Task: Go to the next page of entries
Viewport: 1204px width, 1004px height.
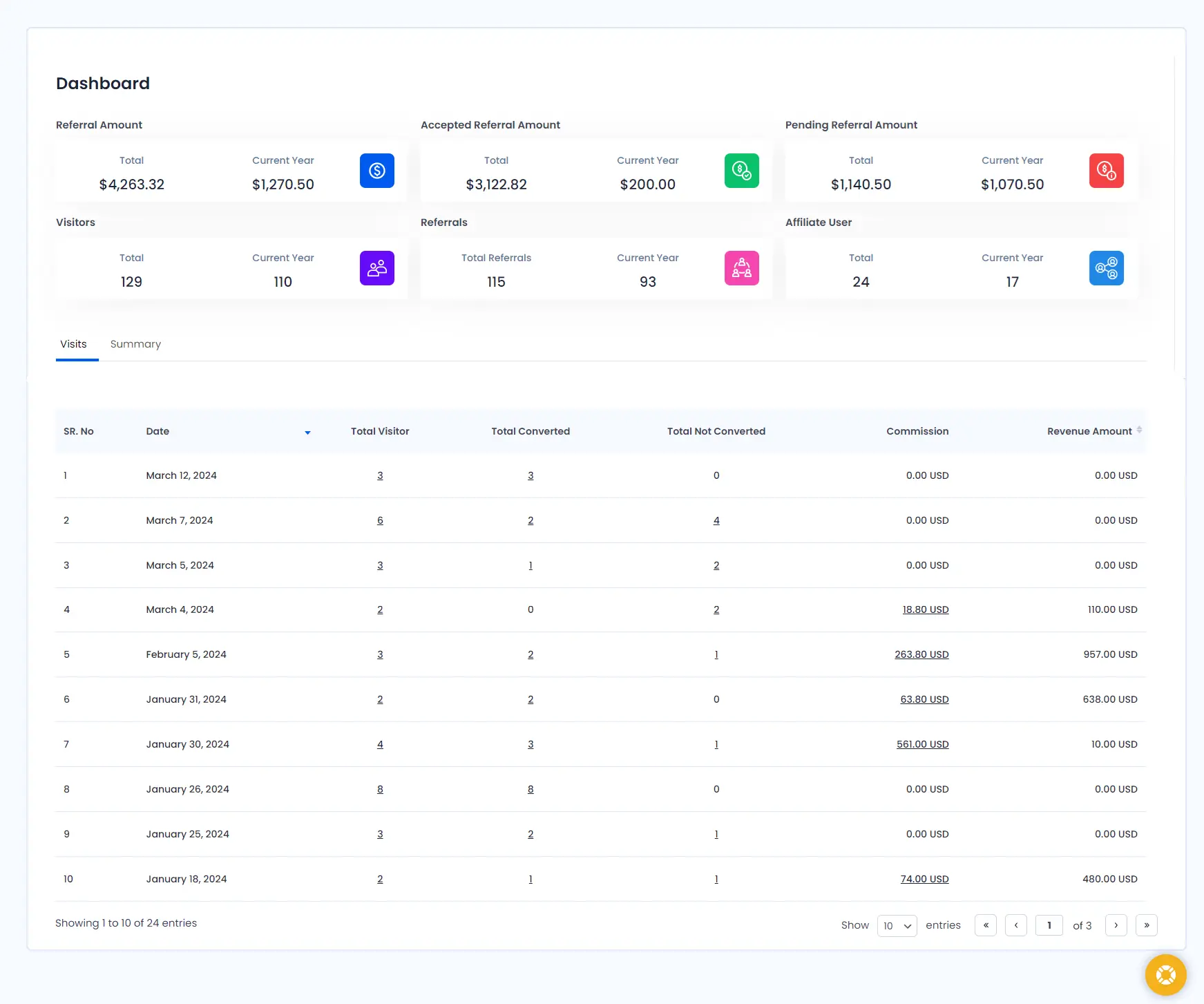Action: coord(1116,925)
